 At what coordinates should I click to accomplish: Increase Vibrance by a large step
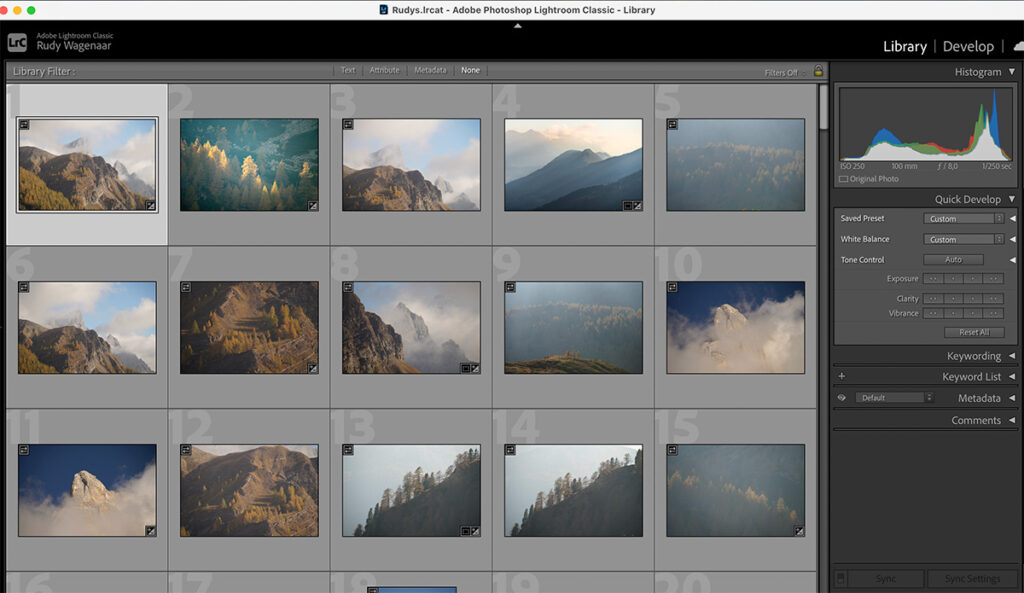pyautogui.click(x=993, y=313)
